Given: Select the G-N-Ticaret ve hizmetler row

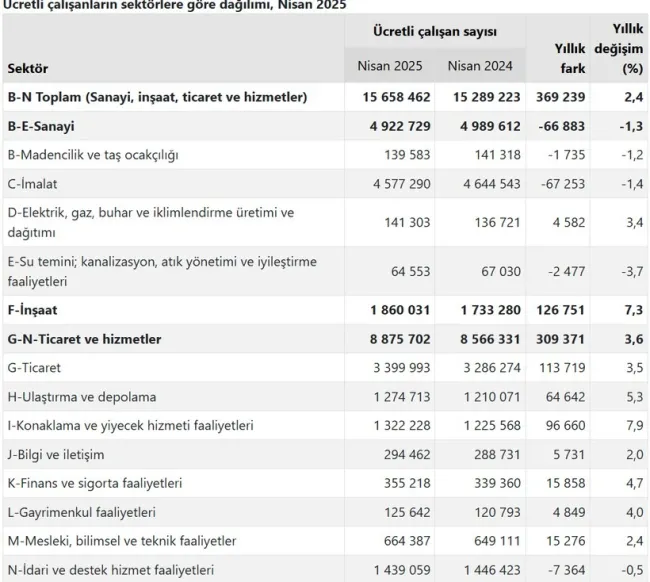Looking at the screenshot, I should [325, 339].
